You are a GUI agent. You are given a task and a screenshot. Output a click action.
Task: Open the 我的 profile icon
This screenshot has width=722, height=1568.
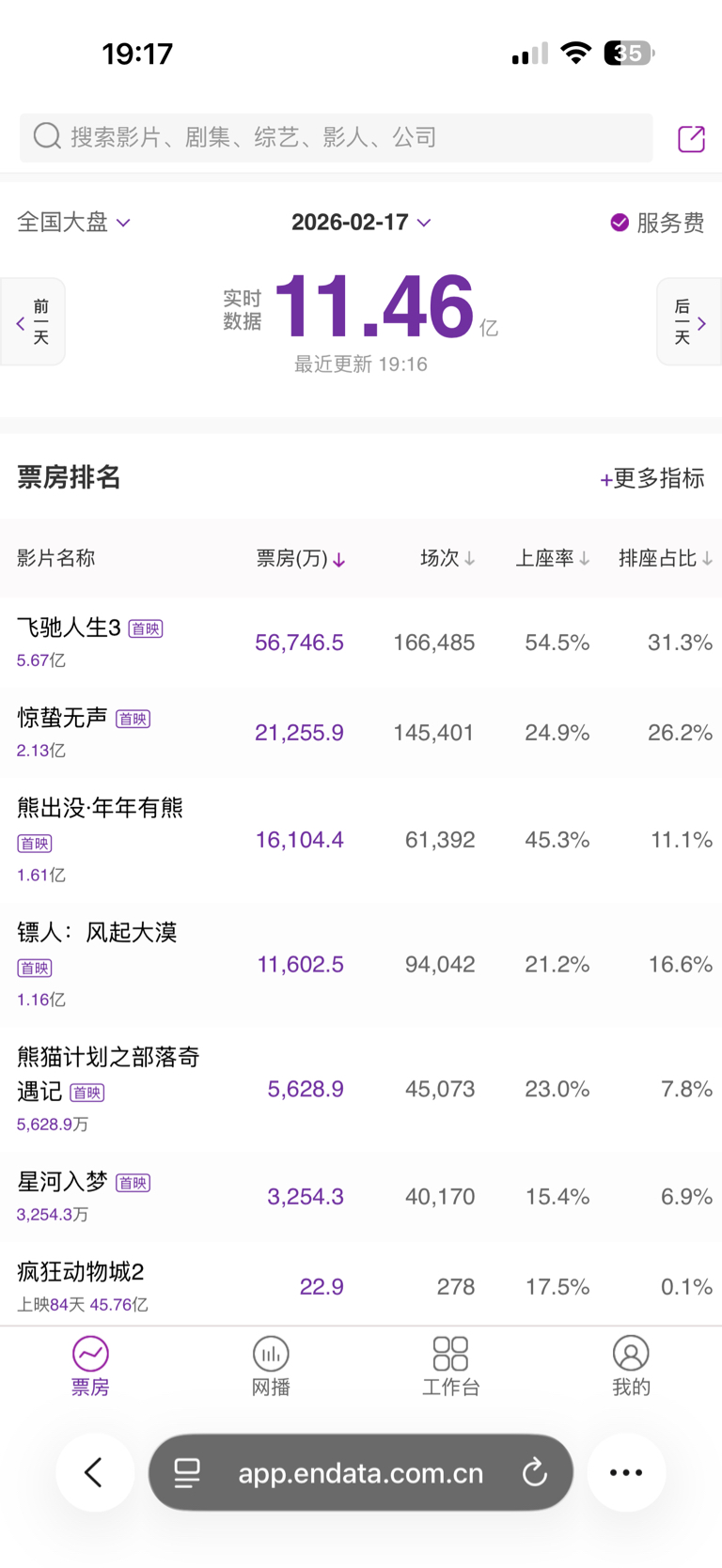[x=631, y=1354]
